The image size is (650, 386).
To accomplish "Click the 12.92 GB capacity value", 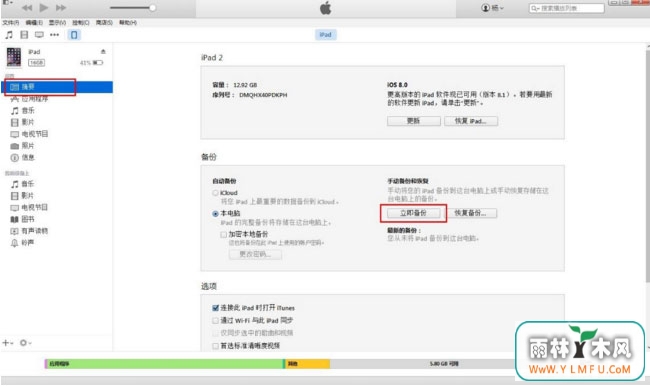I will [245, 85].
